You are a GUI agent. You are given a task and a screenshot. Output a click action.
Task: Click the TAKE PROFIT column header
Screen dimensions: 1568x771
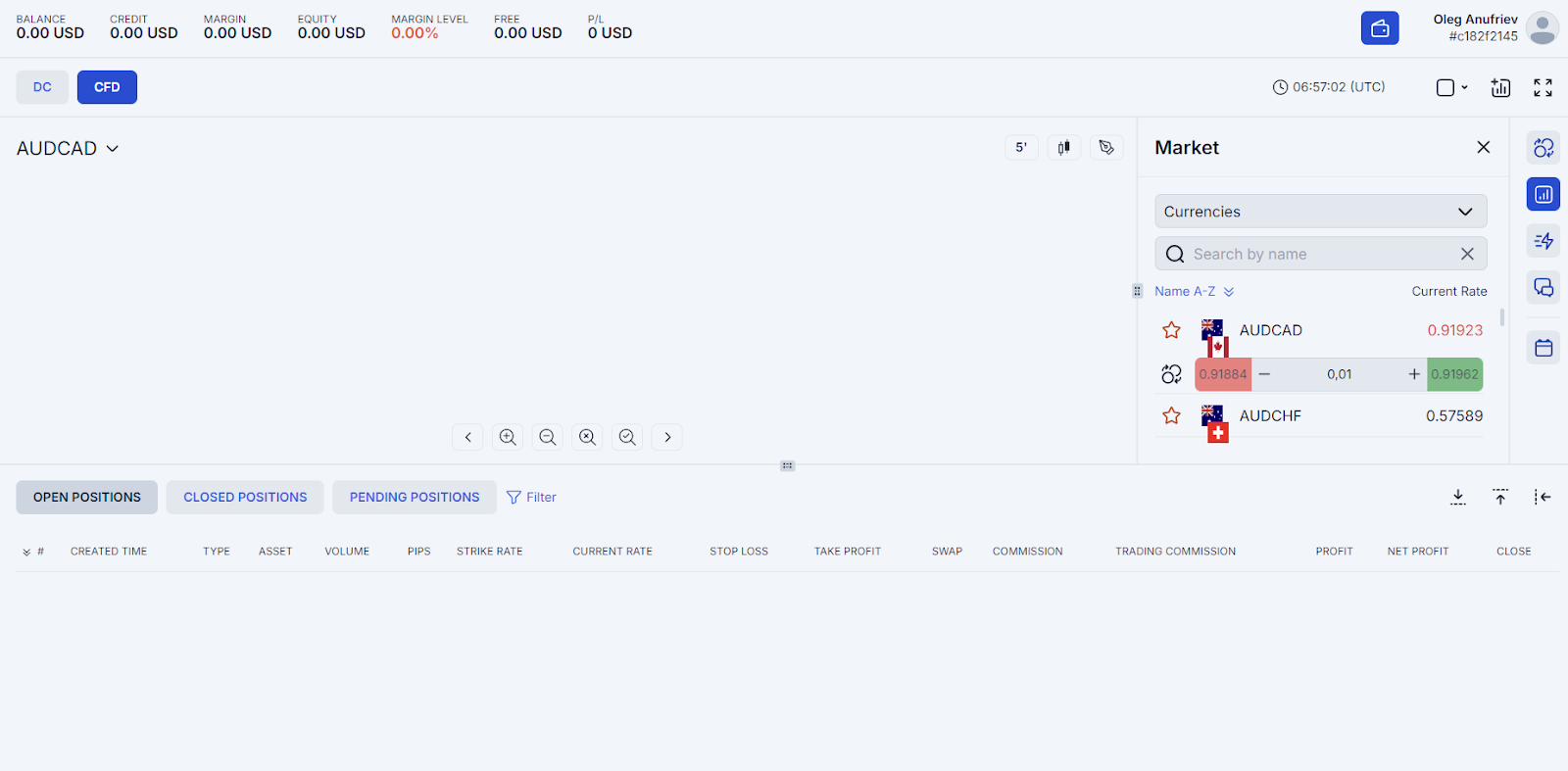(x=848, y=552)
